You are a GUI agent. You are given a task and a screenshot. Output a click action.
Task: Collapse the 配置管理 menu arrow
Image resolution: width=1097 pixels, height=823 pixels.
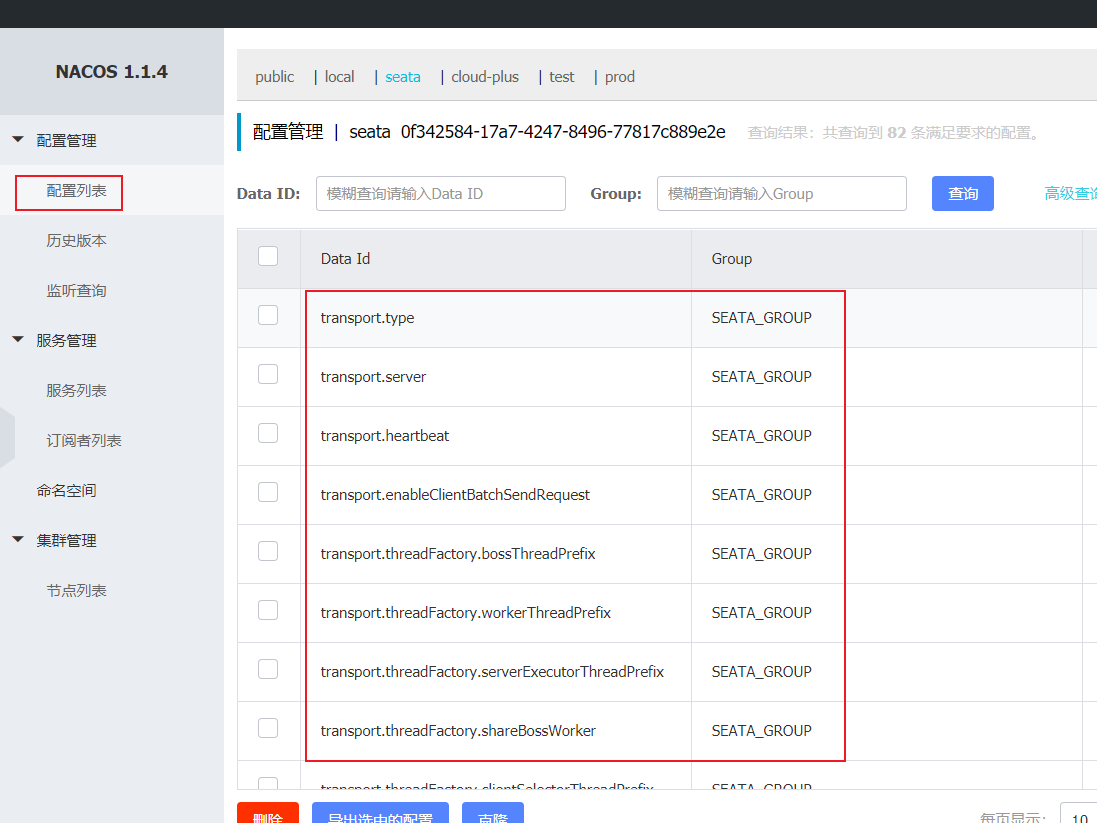pos(18,139)
